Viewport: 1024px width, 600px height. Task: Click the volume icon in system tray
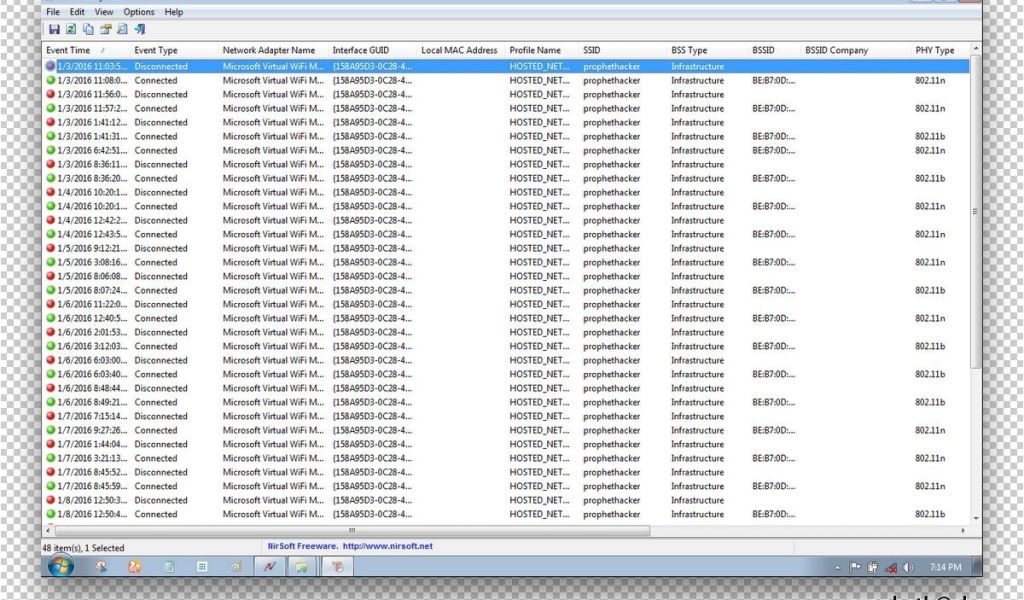click(x=908, y=567)
